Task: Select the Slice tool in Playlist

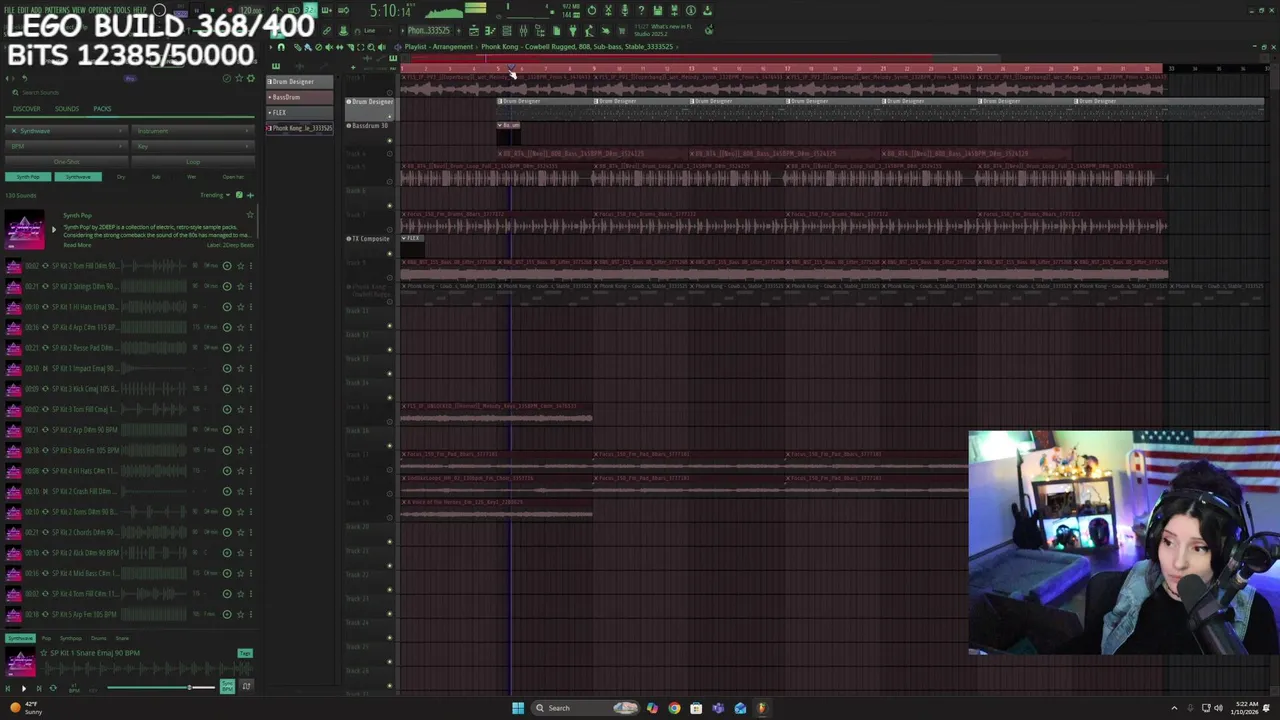Action: tap(350, 47)
